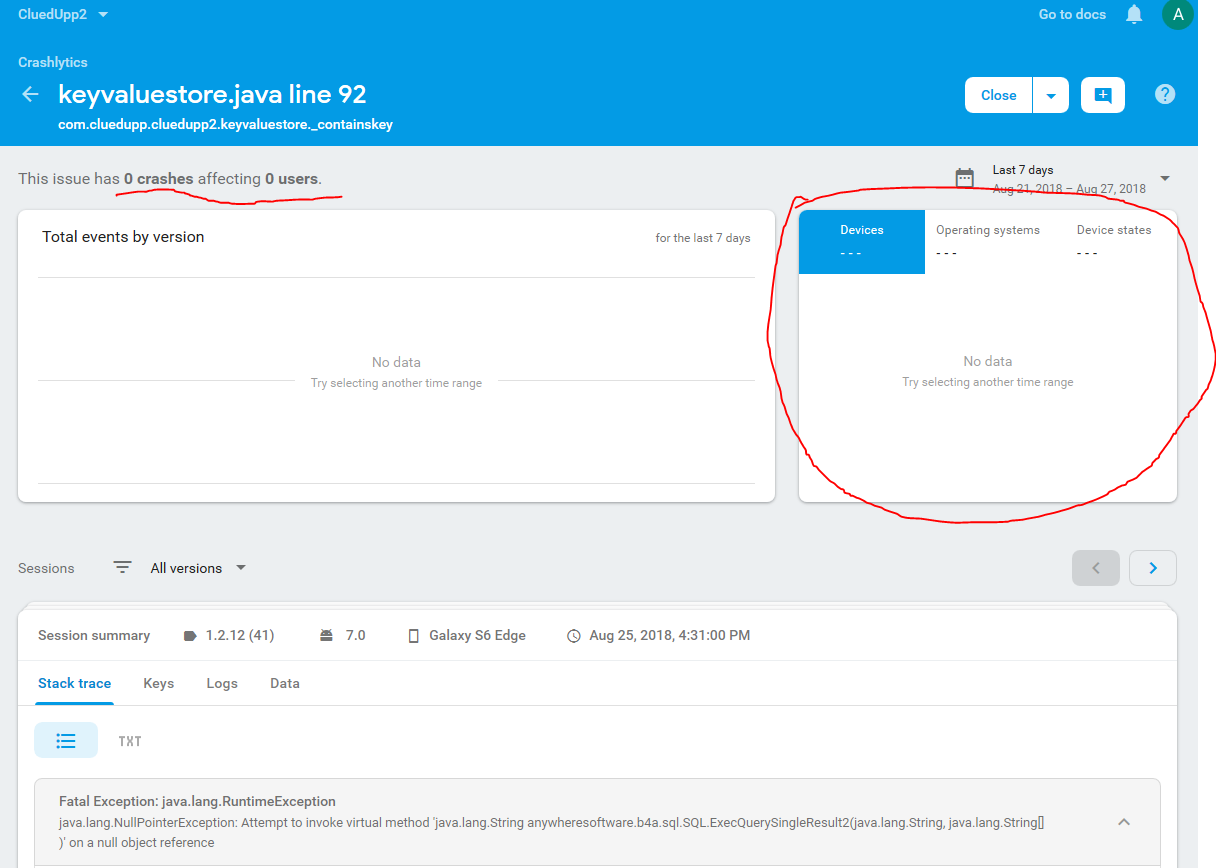Click the Android icon next to 7.0
1216x868 pixels.
[326, 636]
